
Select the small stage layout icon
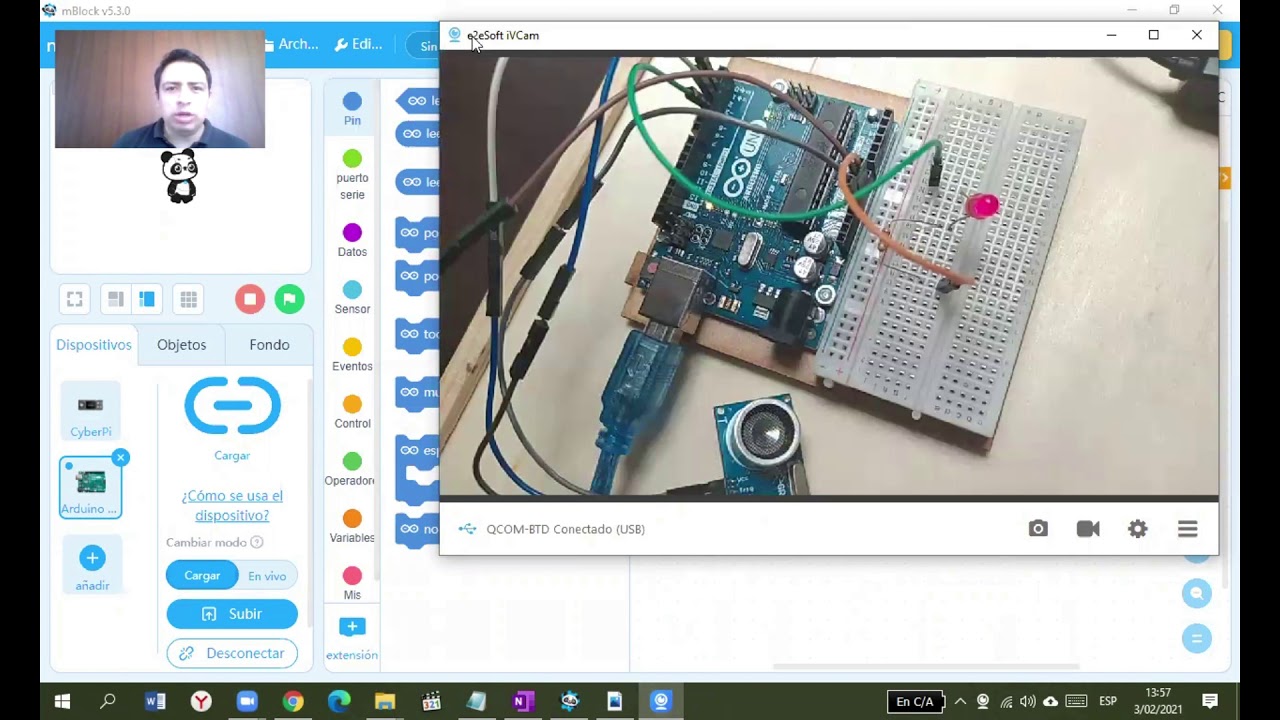coord(116,299)
